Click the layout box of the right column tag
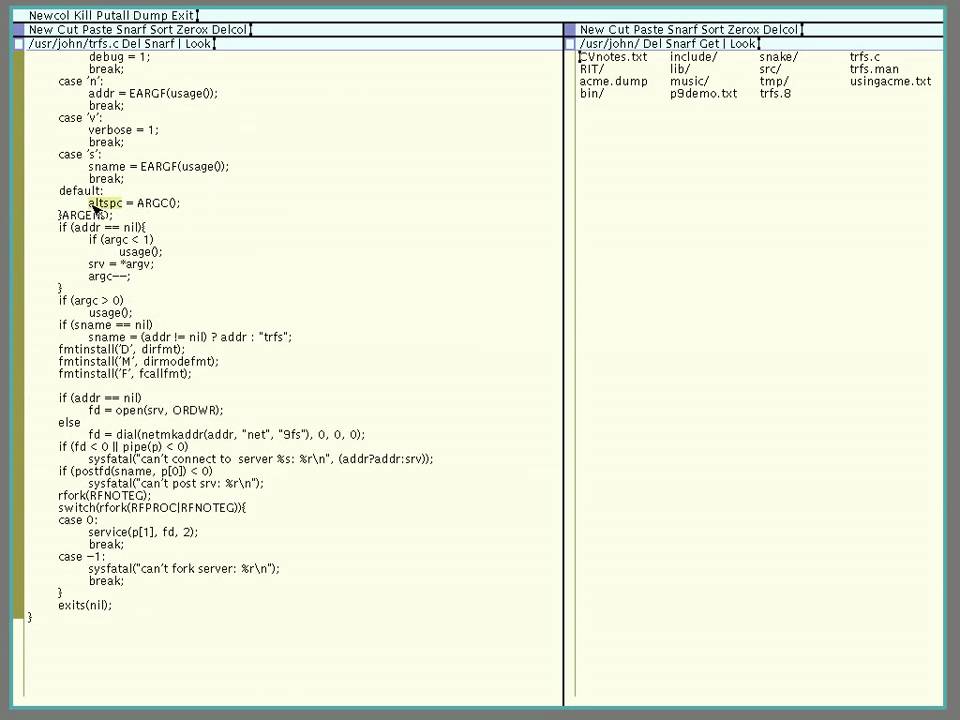The width and height of the screenshot is (960, 720). pyautogui.click(x=570, y=29)
